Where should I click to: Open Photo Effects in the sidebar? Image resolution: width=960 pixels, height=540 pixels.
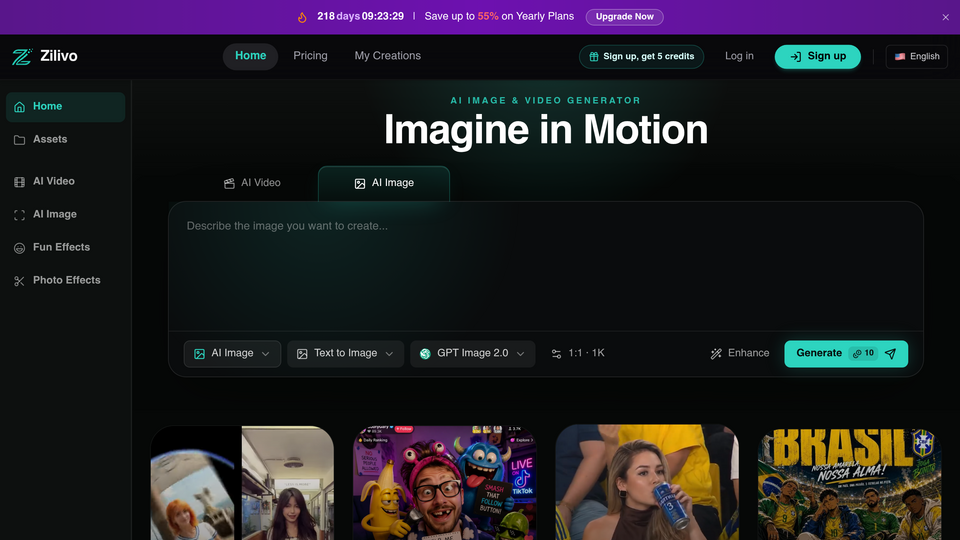coord(66,280)
